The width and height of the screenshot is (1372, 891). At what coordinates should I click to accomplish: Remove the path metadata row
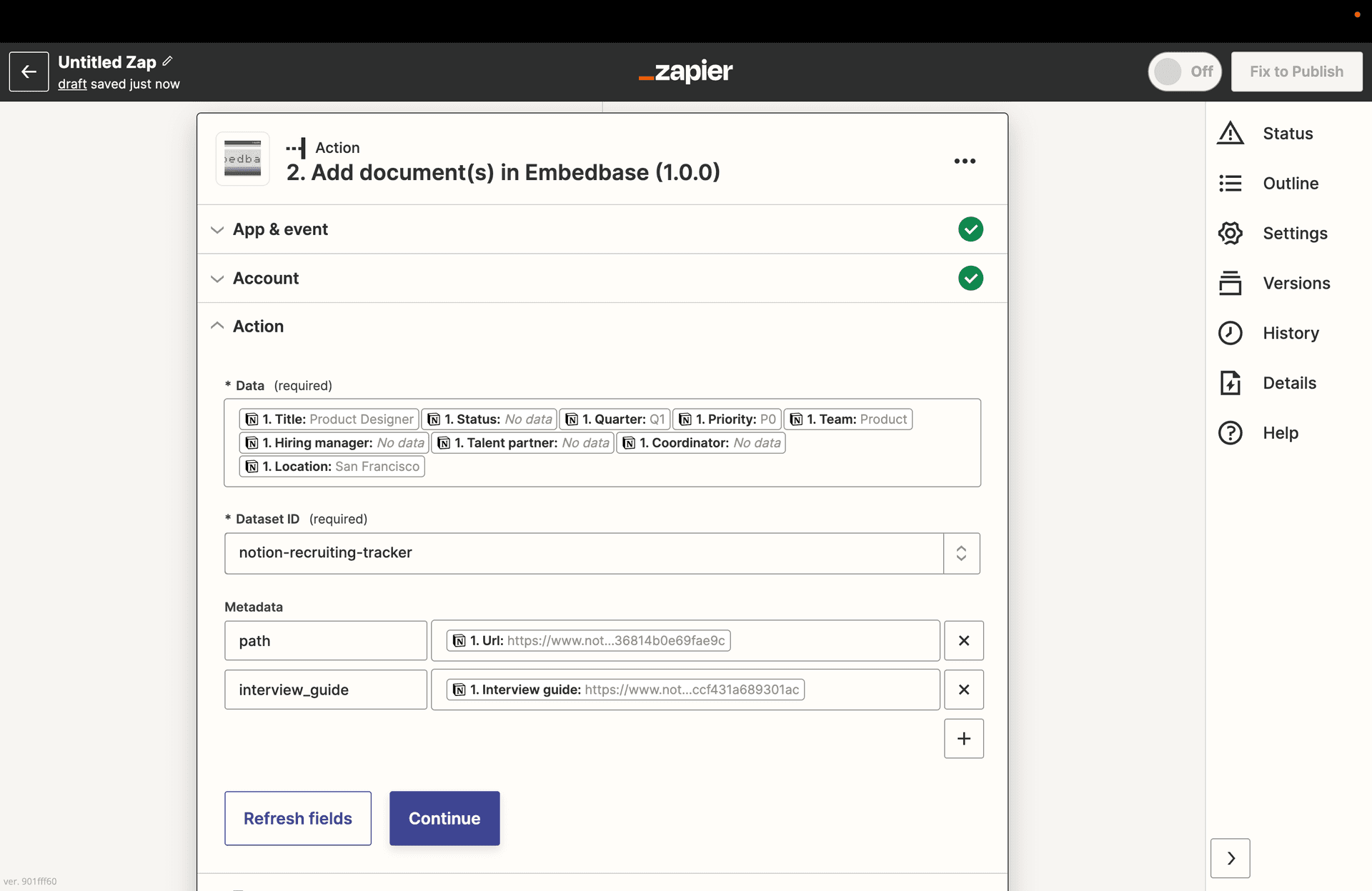coord(964,641)
